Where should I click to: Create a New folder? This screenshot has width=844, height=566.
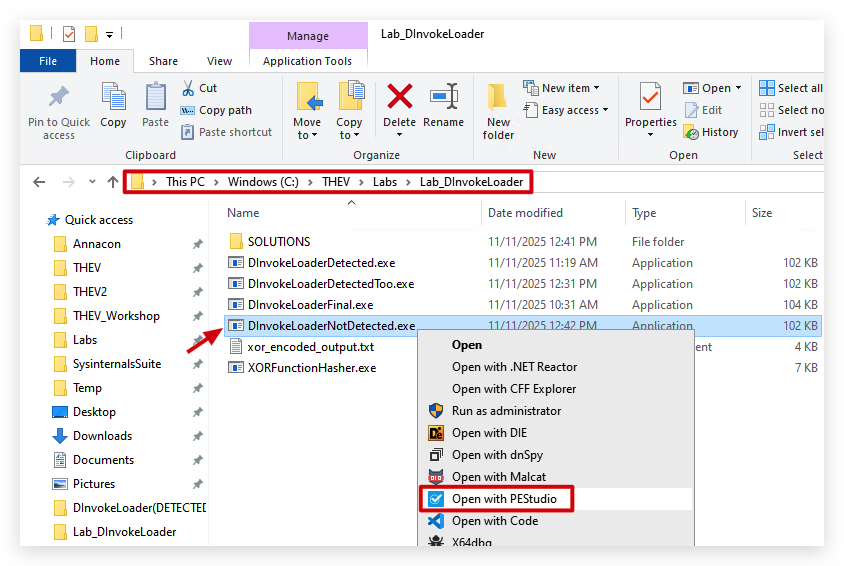(x=498, y=112)
